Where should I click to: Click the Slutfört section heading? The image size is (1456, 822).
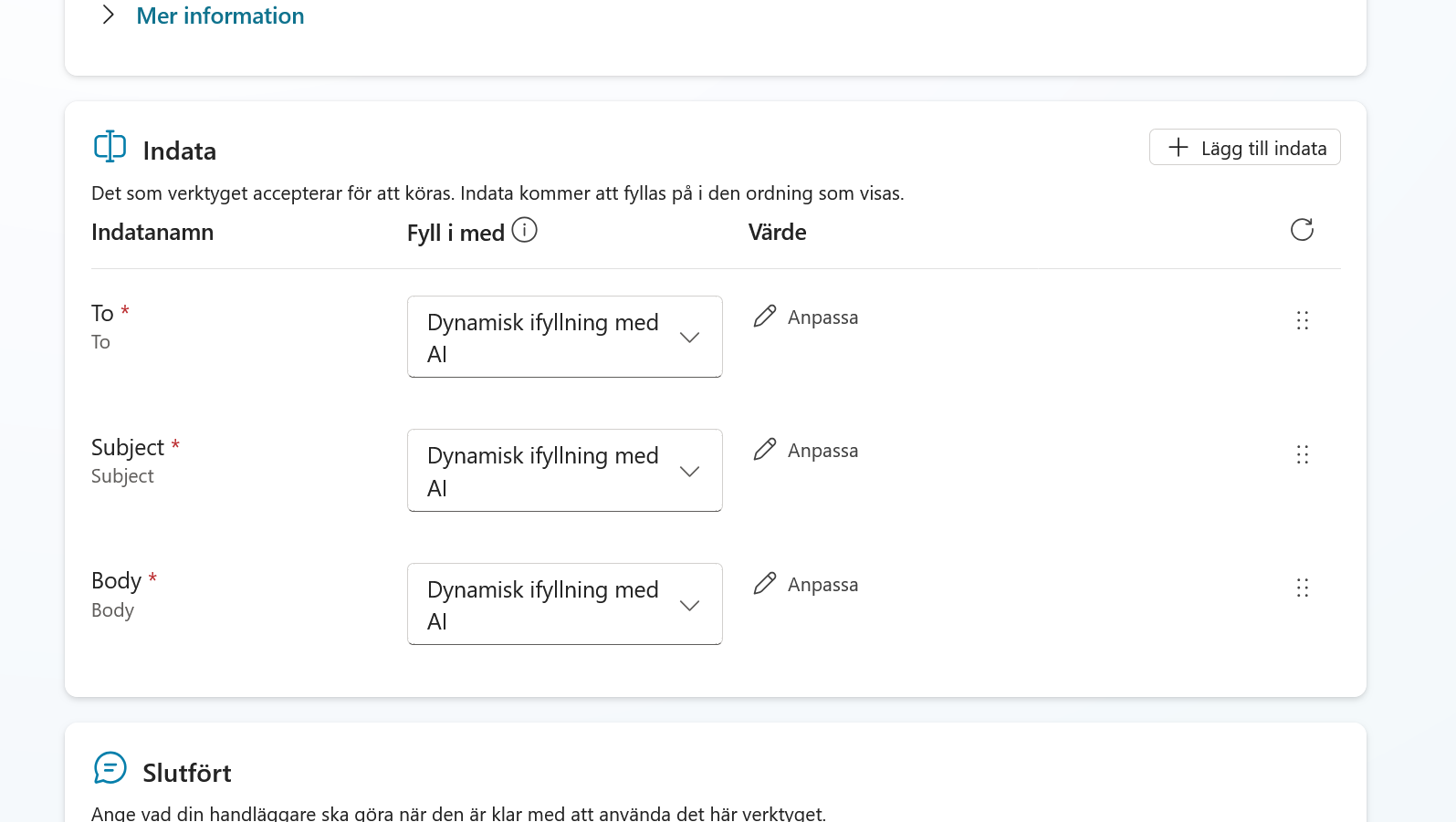click(x=187, y=773)
